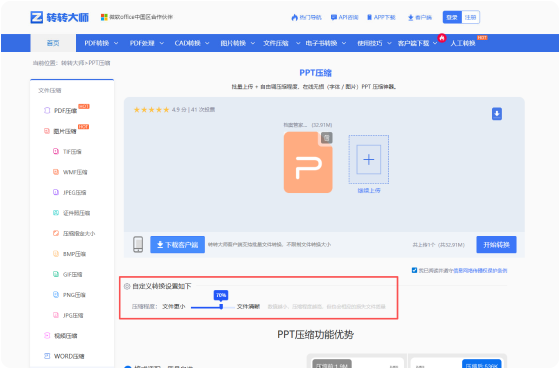Select WORD压缩 text in sidebar
The height and width of the screenshot is (369, 560).
tap(69, 356)
